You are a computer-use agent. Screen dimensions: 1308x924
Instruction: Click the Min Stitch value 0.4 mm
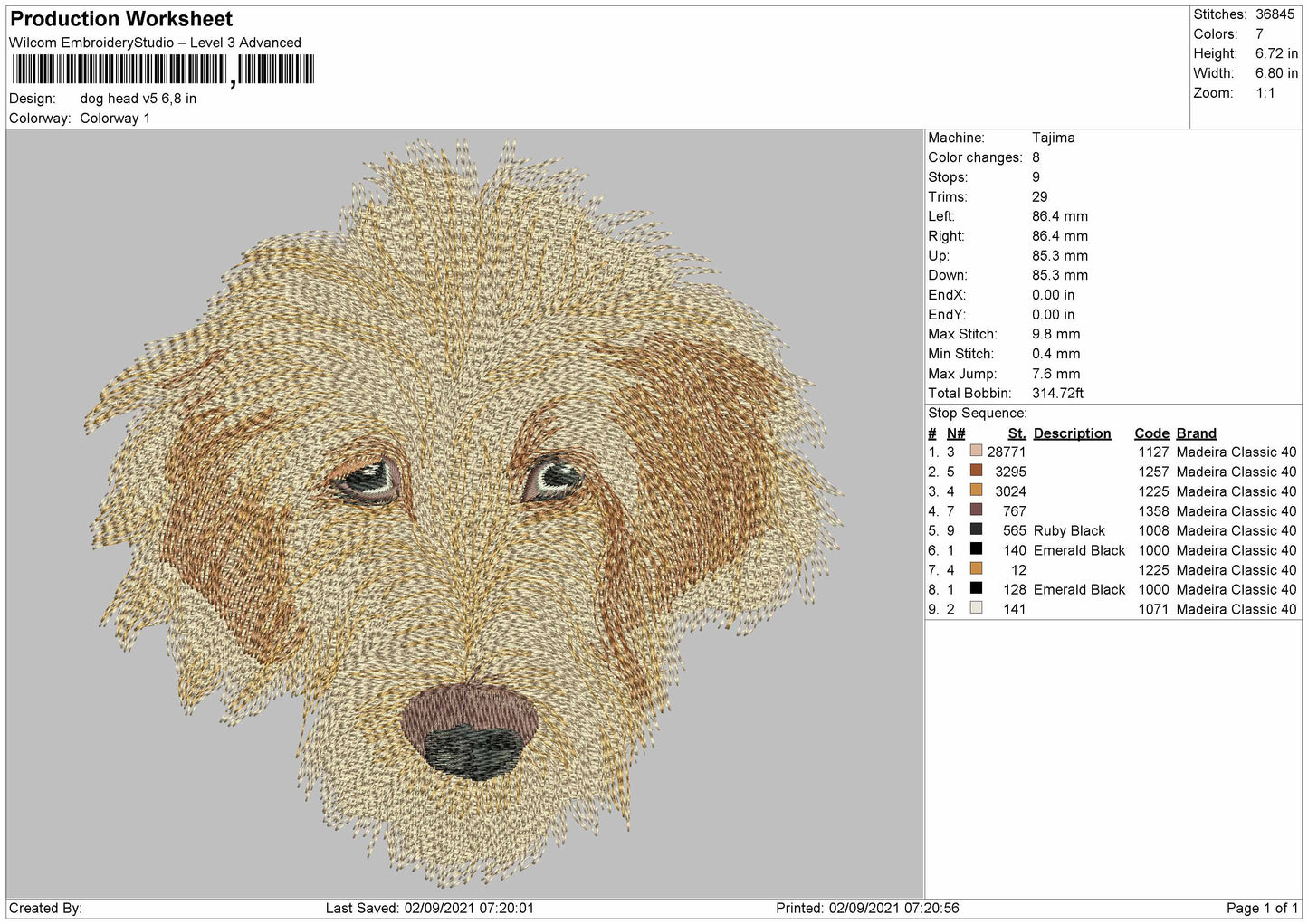tap(1055, 354)
